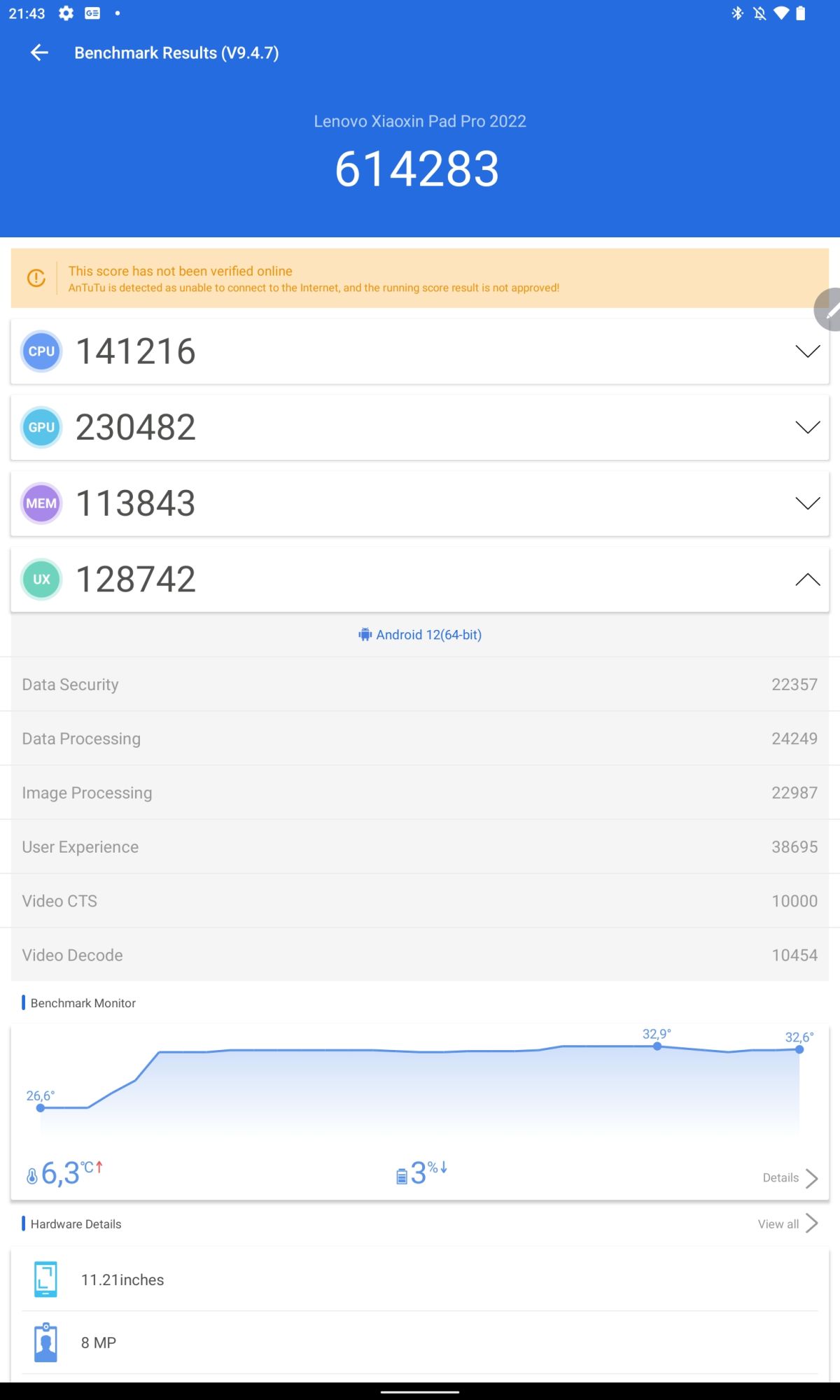Click the warning icon in the banner

point(36,278)
